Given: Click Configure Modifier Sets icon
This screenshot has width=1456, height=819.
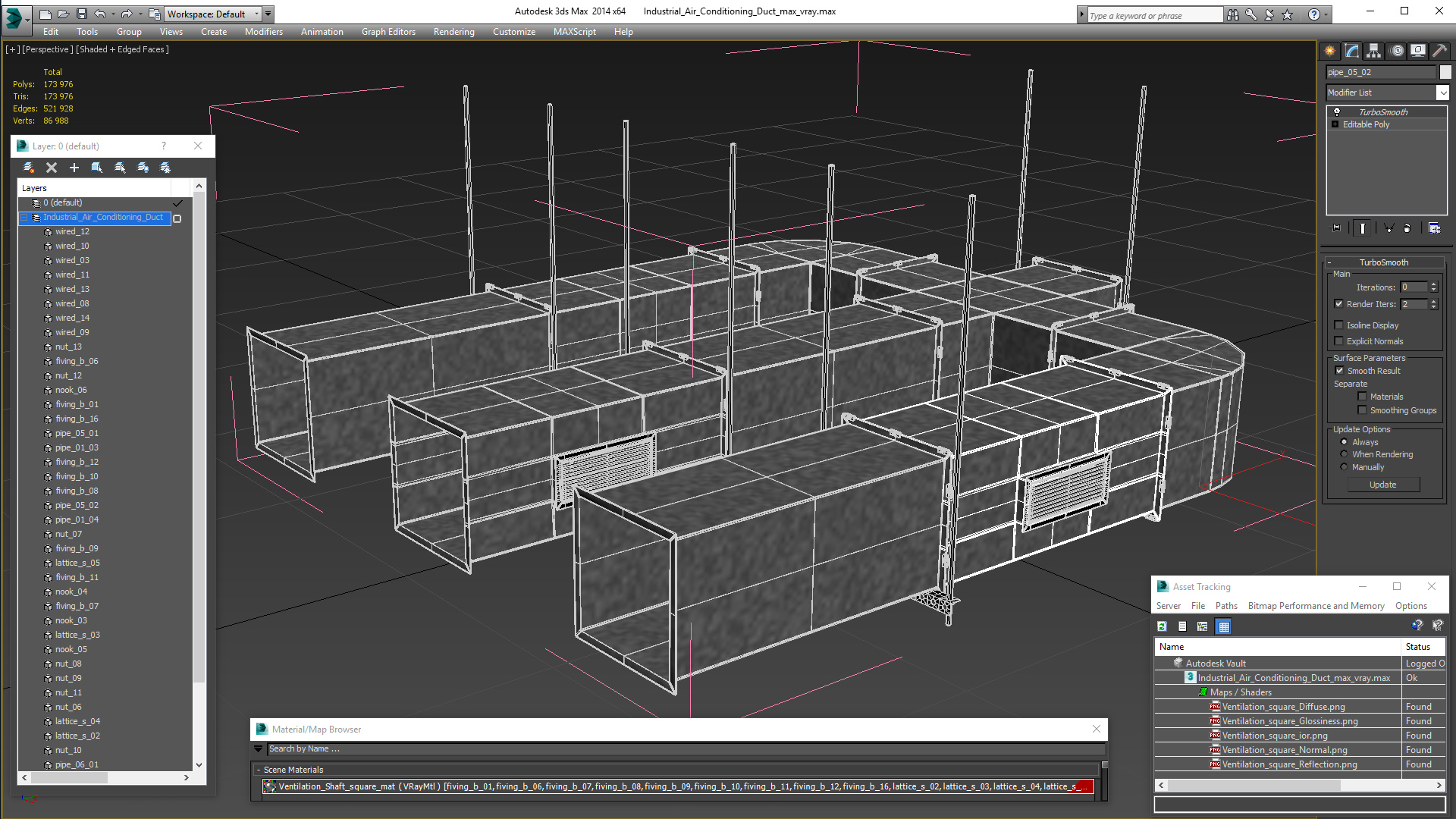Looking at the screenshot, I should point(1434,227).
